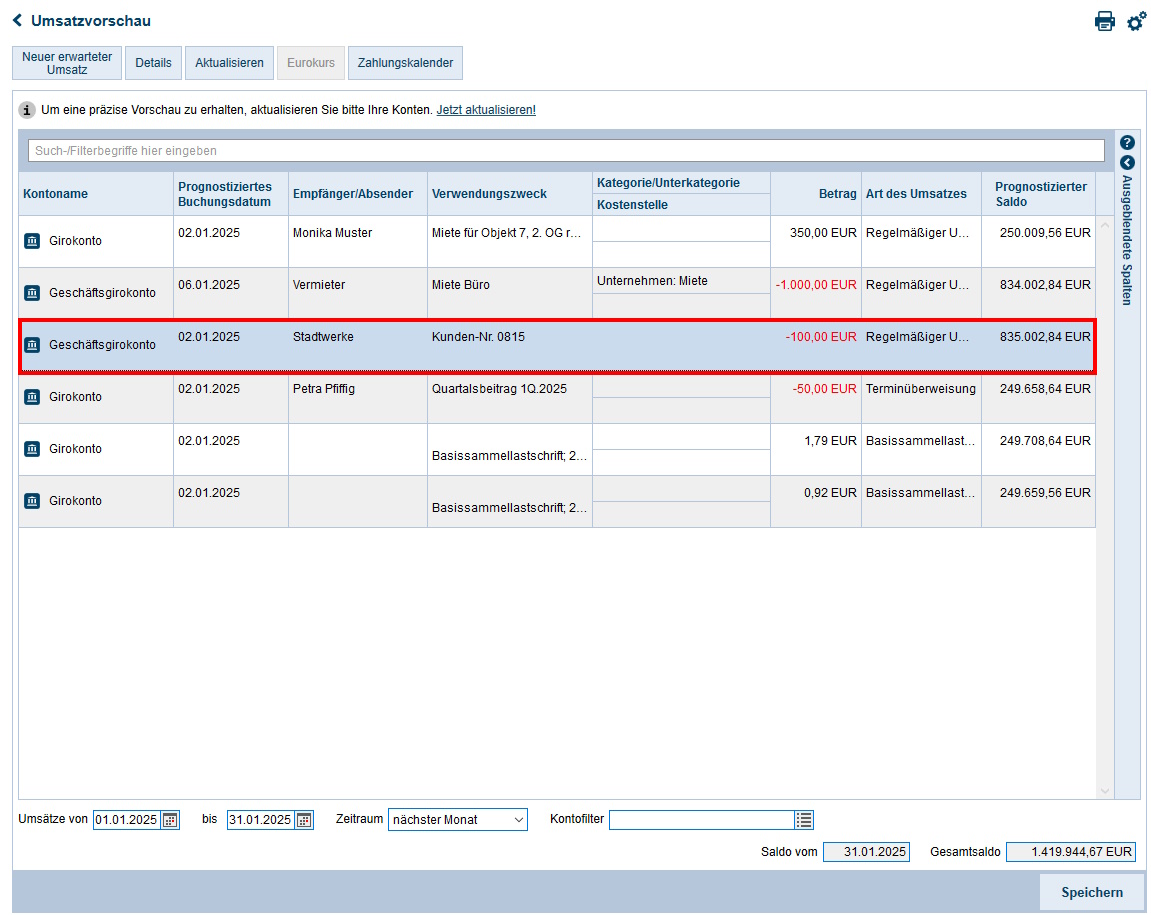1151x915 pixels.
Task: Click the Kategorie/Unterkategorie header
Action: click(681, 183)
